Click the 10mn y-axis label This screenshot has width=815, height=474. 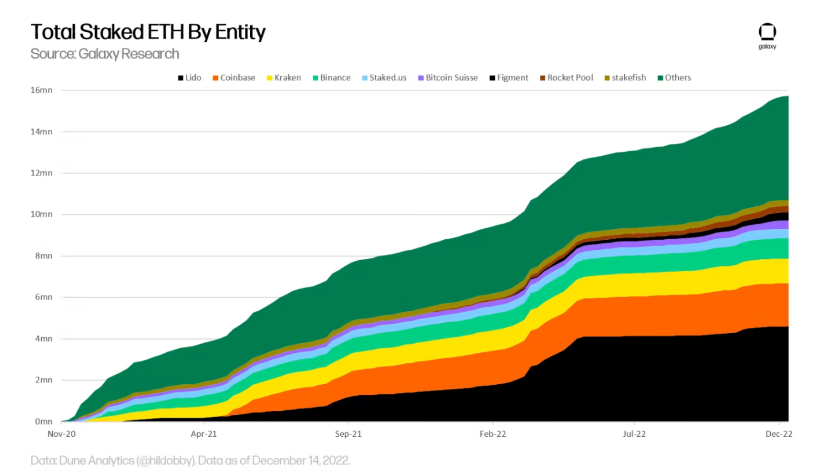tap(42, 214)
